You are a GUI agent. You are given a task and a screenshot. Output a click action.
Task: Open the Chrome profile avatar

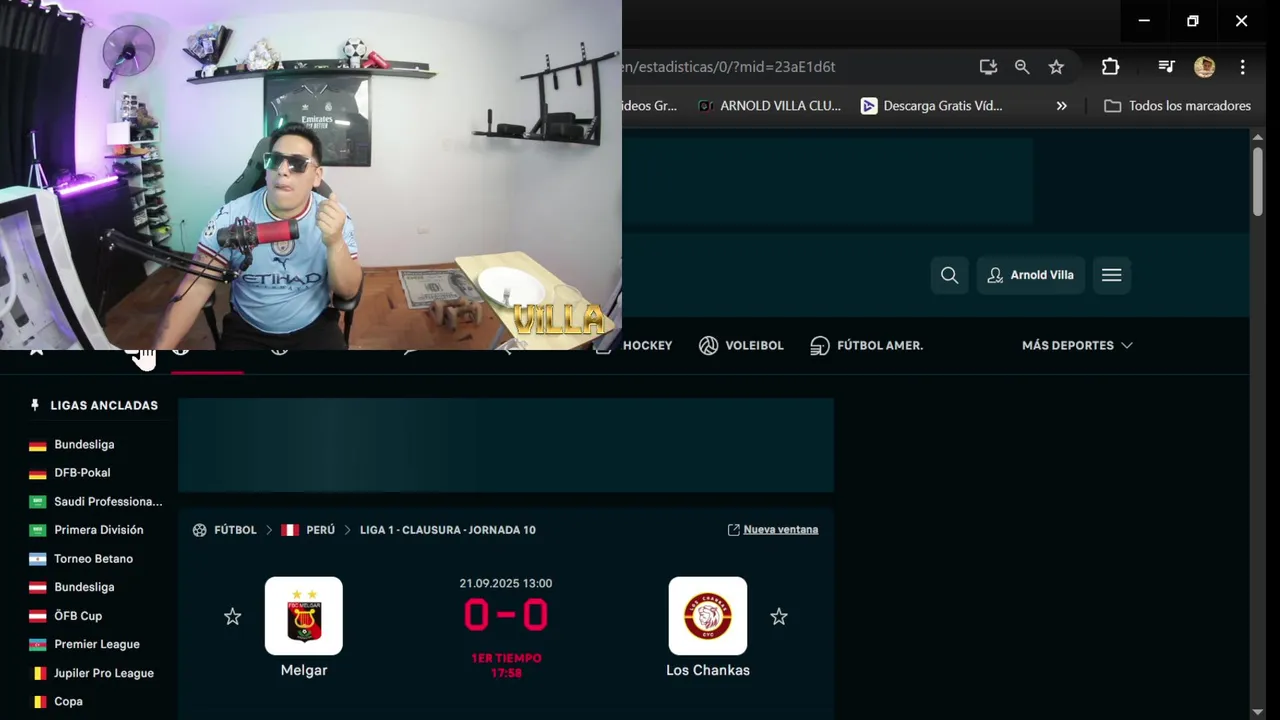[1204, 67]
